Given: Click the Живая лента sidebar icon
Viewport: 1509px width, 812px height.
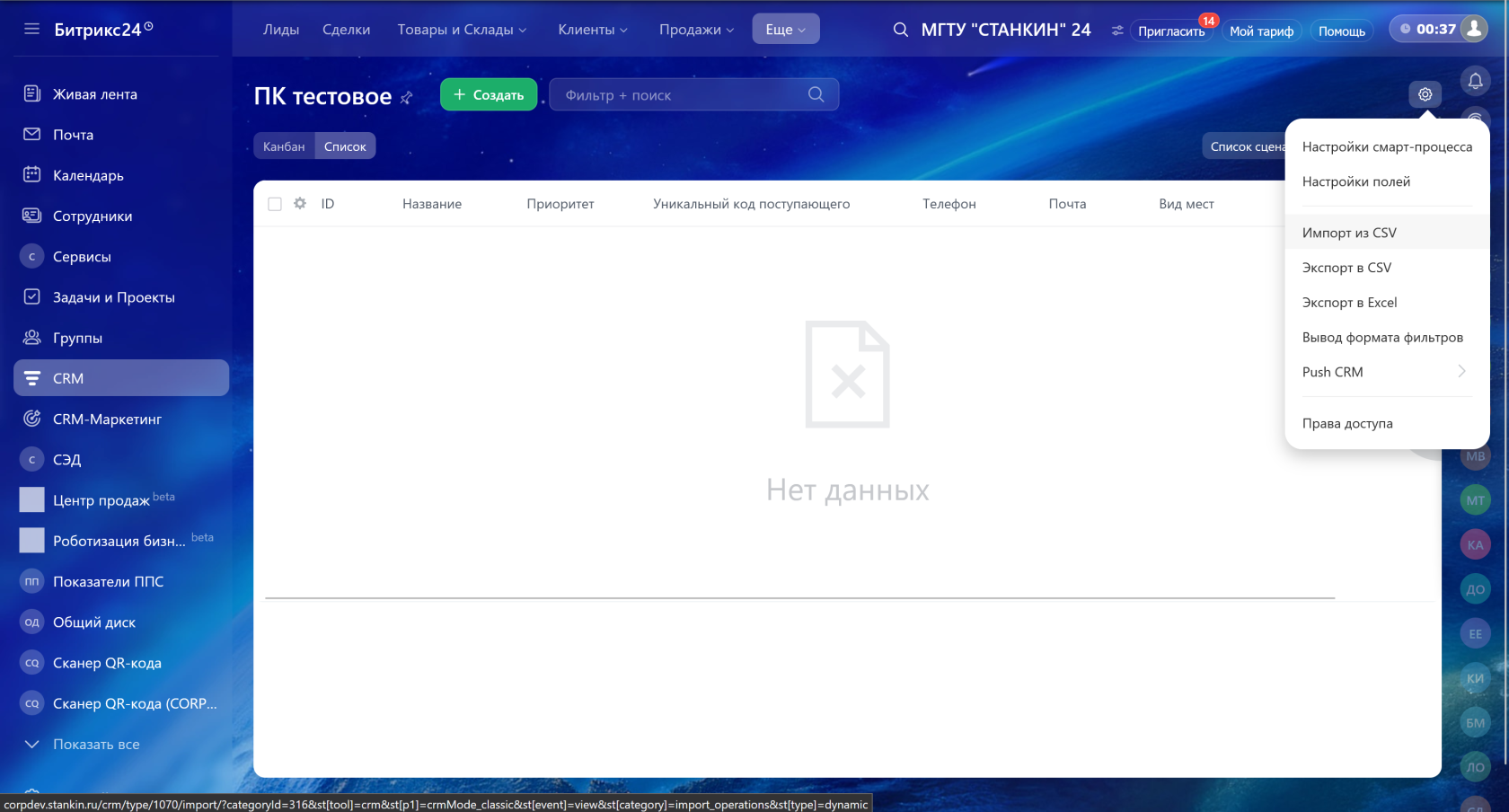Looking at the screenshot, I should (x=31, y=93).
